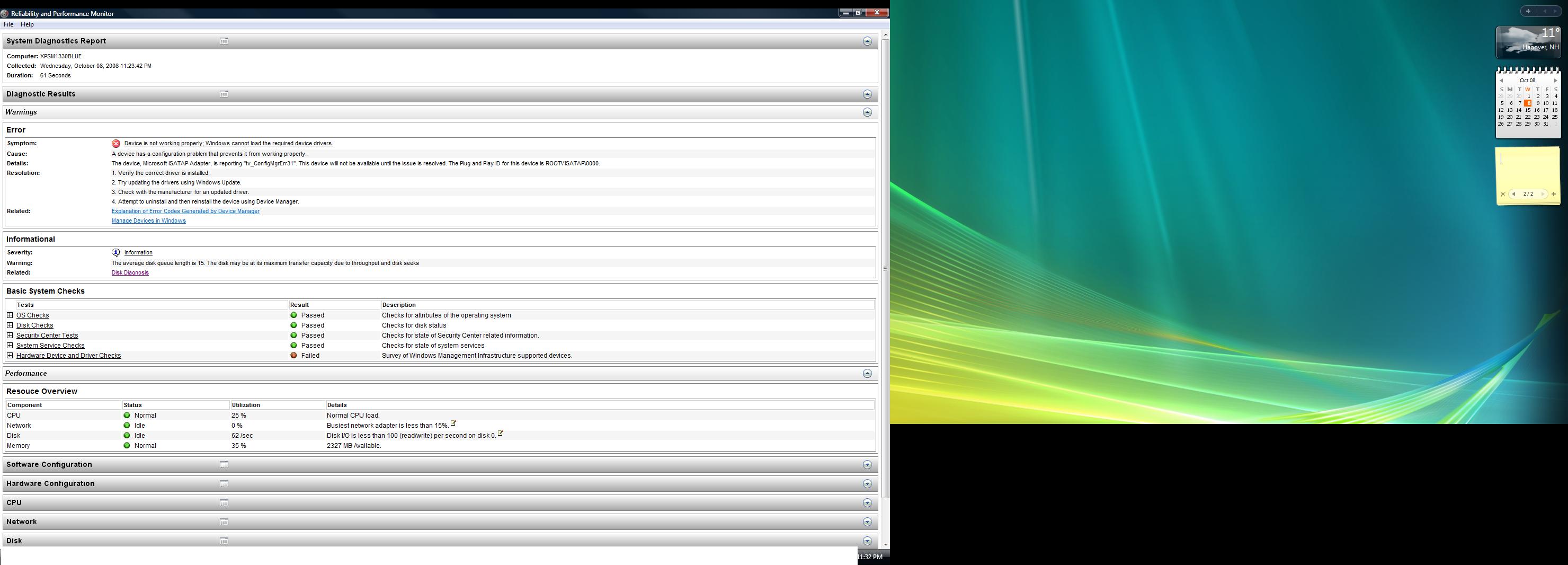The width and height of the screenshot is (1568, 565).
Task: Open OS Checks test link
Action: click(x=33, y=315)
